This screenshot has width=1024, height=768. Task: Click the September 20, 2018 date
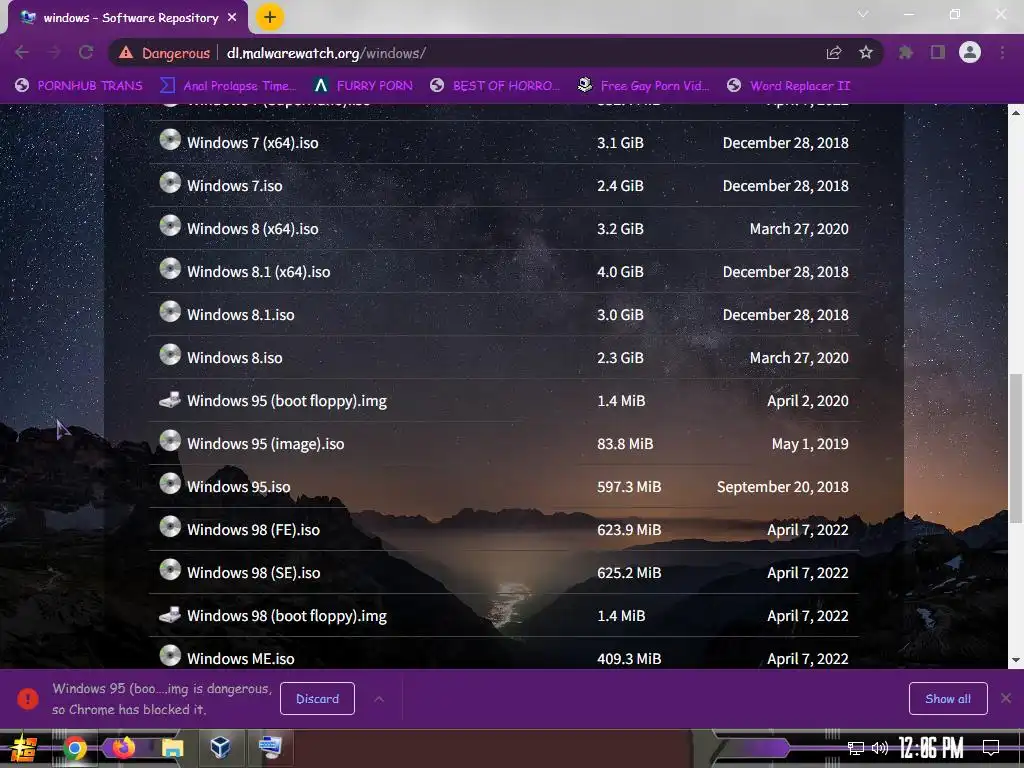[x=782, y=487]
